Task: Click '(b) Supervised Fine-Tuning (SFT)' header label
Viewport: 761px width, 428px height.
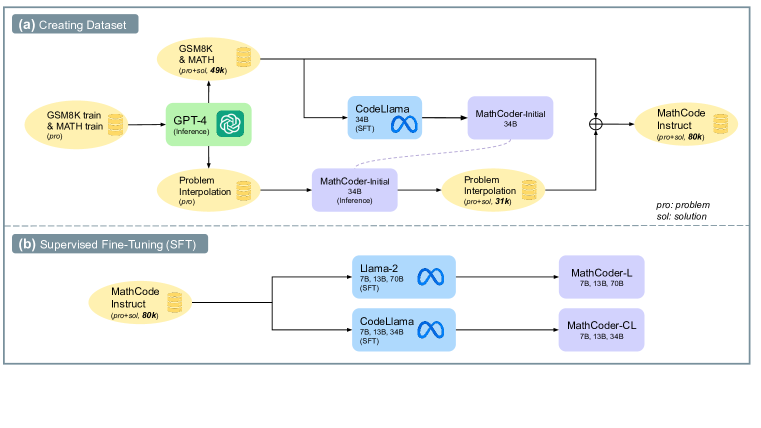Action: click(110, 244)
